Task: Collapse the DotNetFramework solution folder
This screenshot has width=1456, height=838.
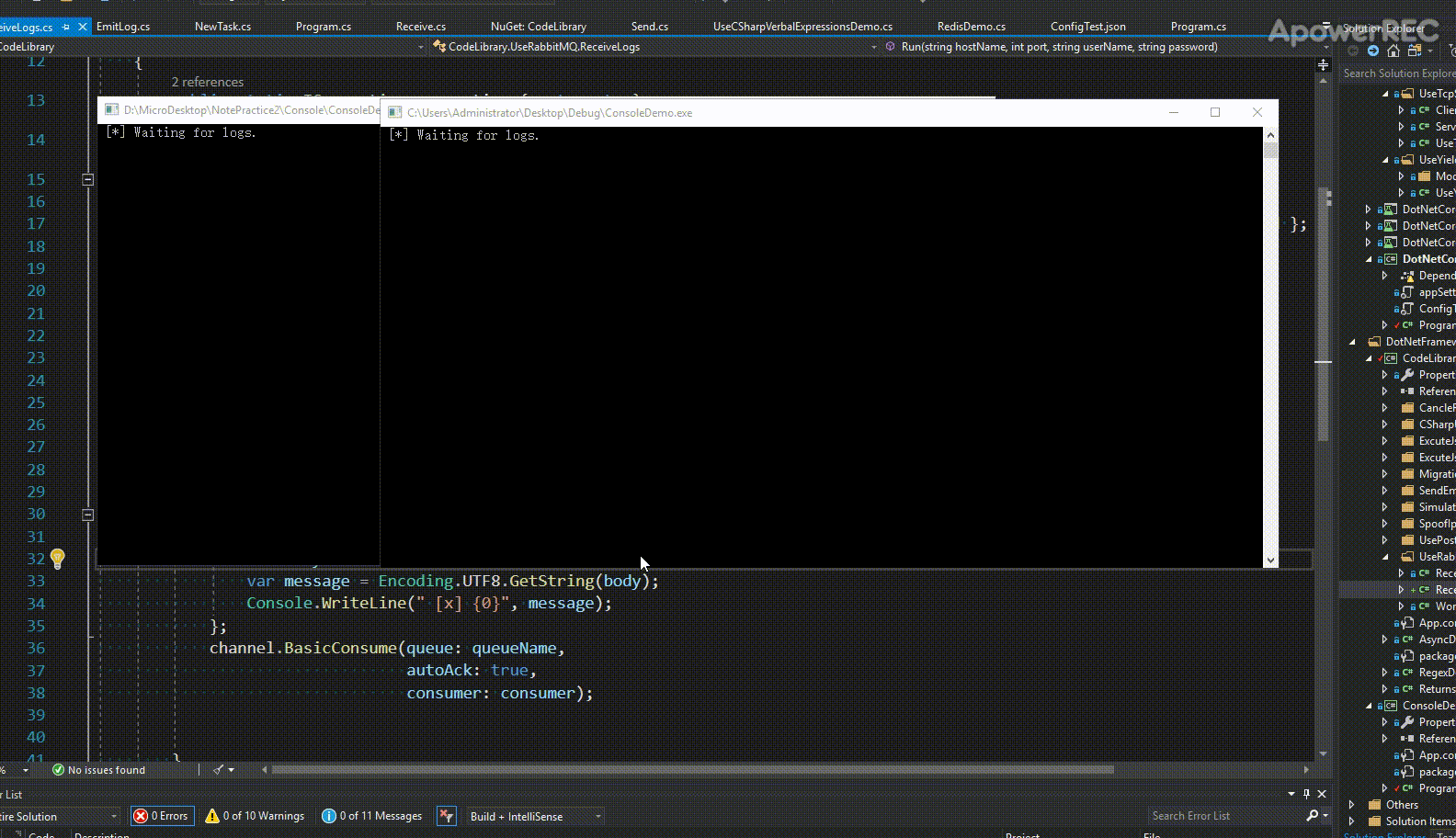Action: (1352, 342)
